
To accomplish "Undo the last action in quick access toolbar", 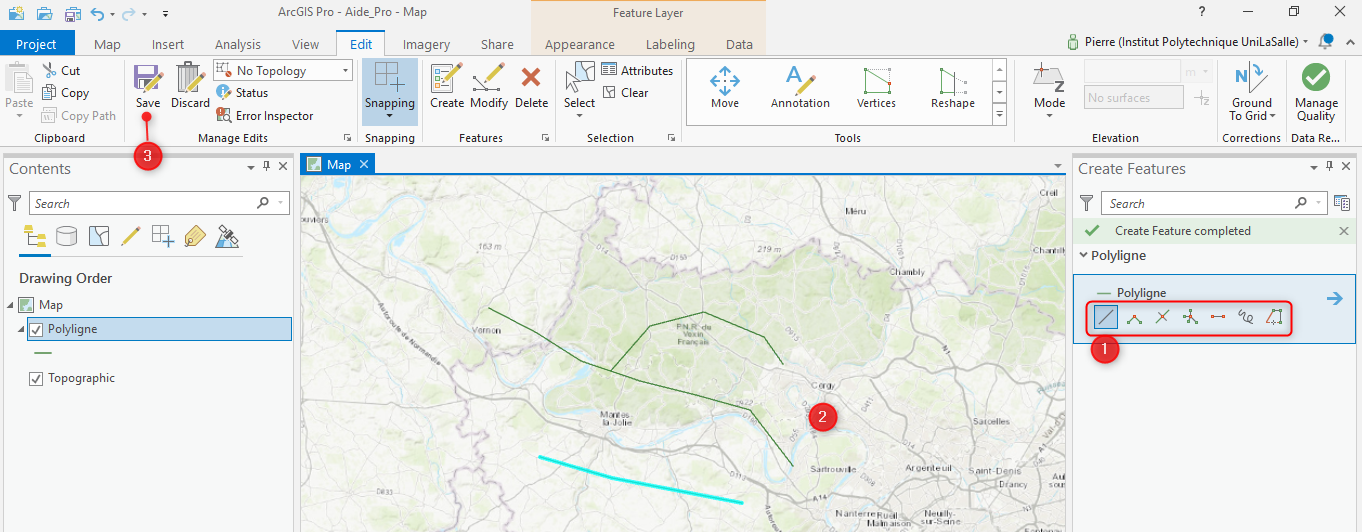I will tap(96, 13).
